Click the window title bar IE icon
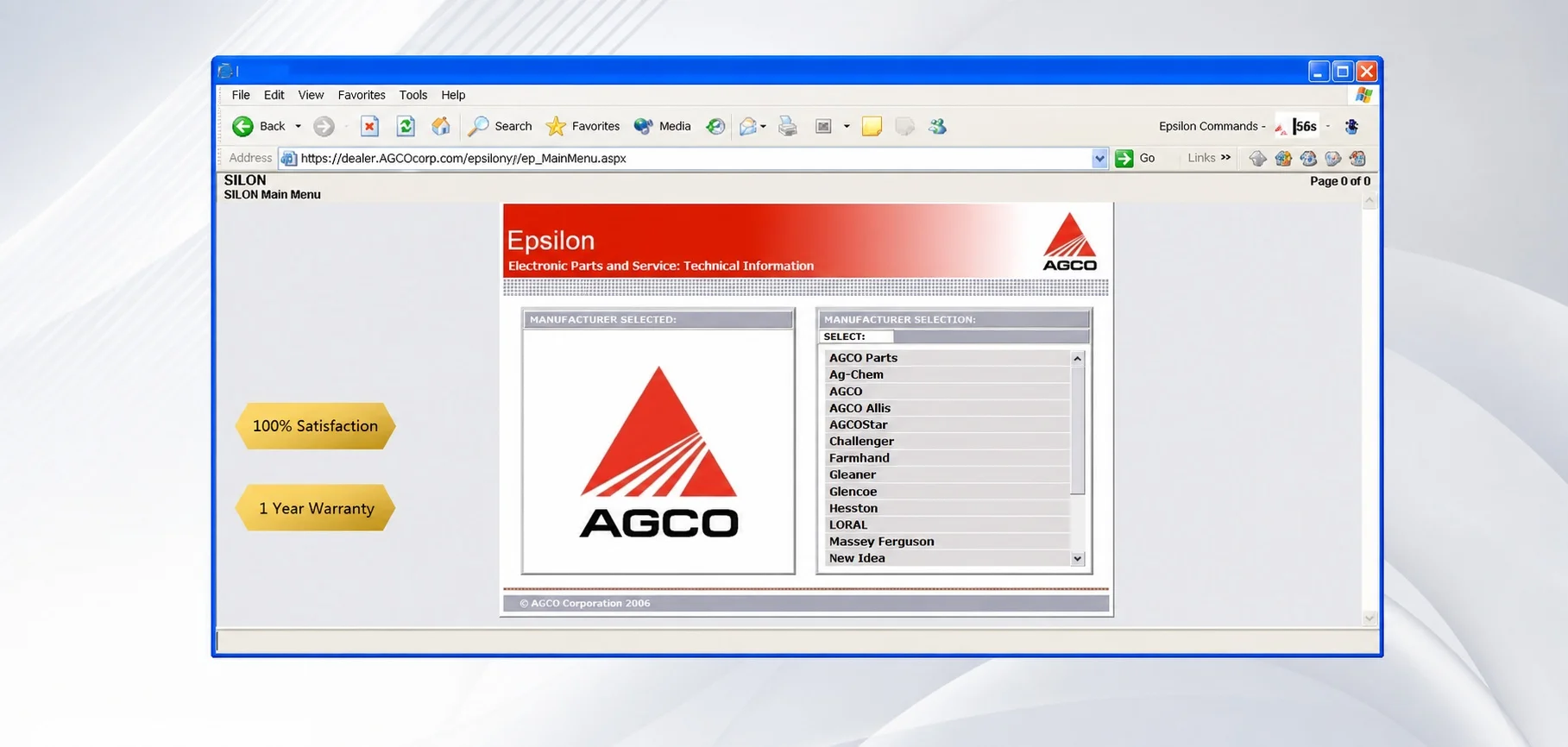 tap(225, 71)
